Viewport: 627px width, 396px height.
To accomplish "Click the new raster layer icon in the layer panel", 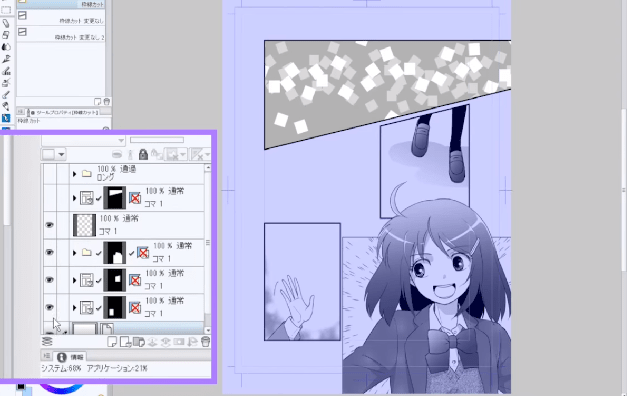I will click(x=112, y=342).
